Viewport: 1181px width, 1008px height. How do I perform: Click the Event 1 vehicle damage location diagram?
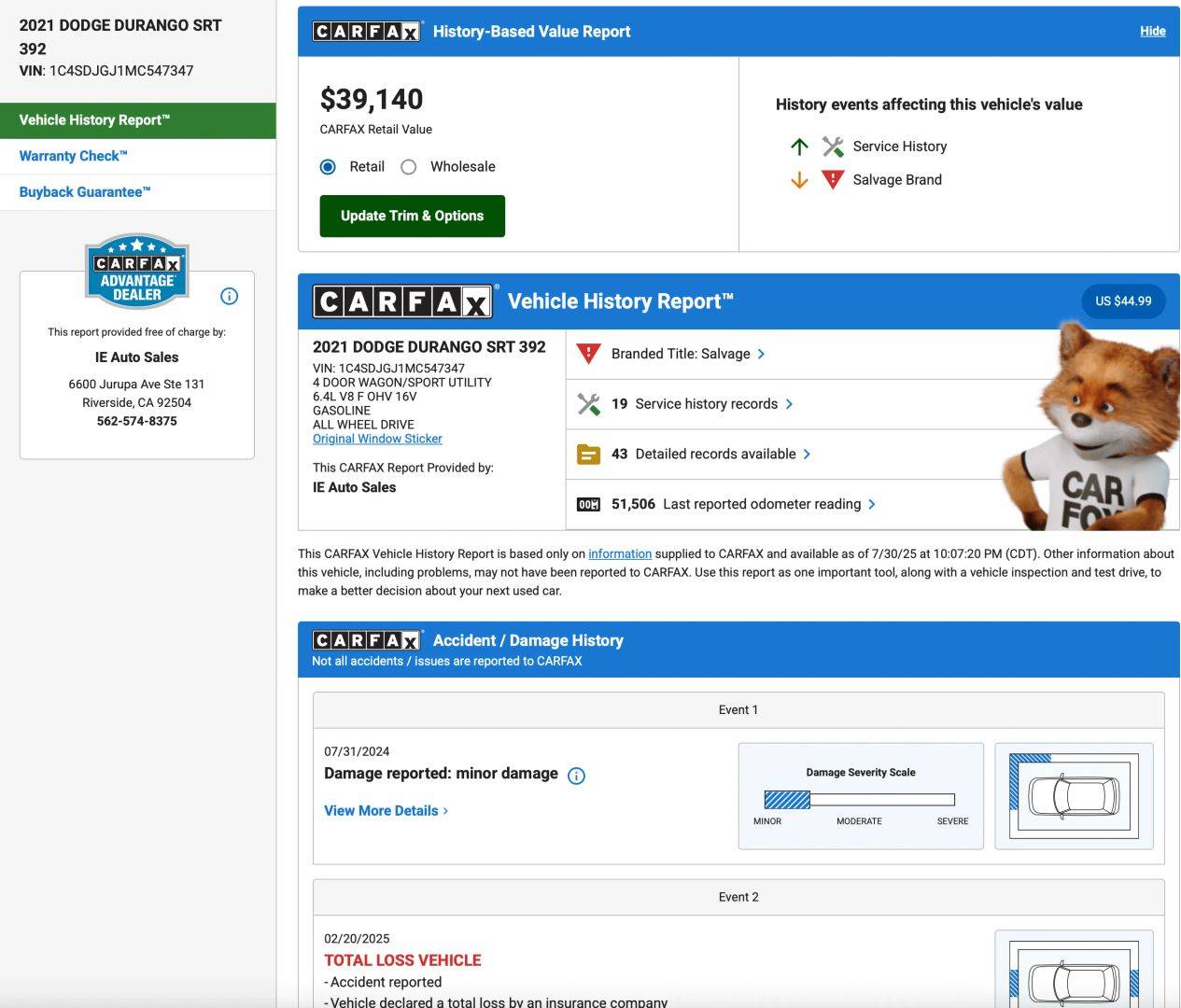(1074, 796)
